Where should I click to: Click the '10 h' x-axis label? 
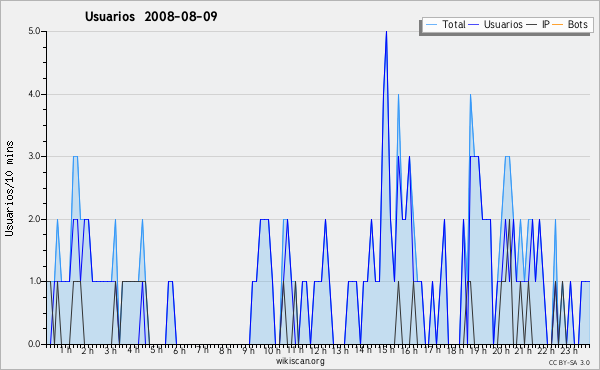pyautogui.click(x=272, y=350)
